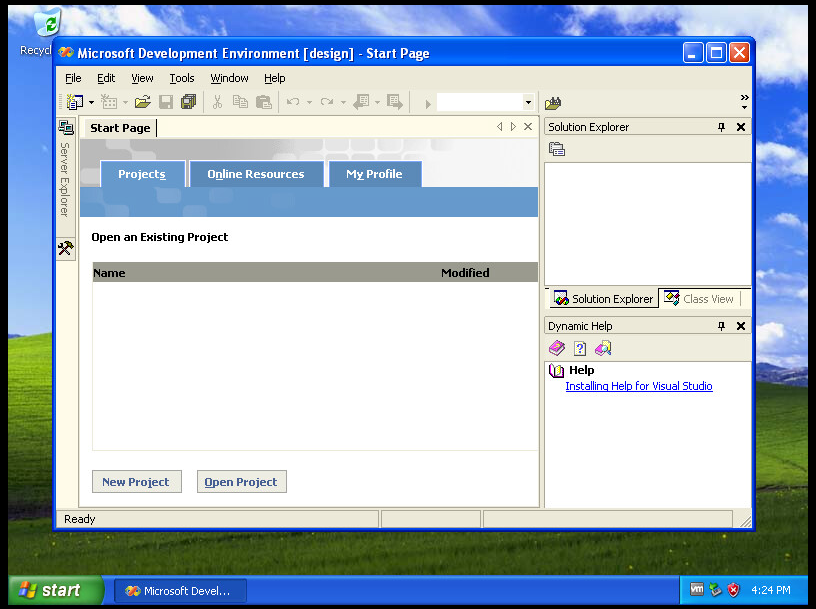Image resolution: width=816 pixels, height=609 pixels.
Task: Close the Dynamic Help panel
Action: [x=741, y=326]
